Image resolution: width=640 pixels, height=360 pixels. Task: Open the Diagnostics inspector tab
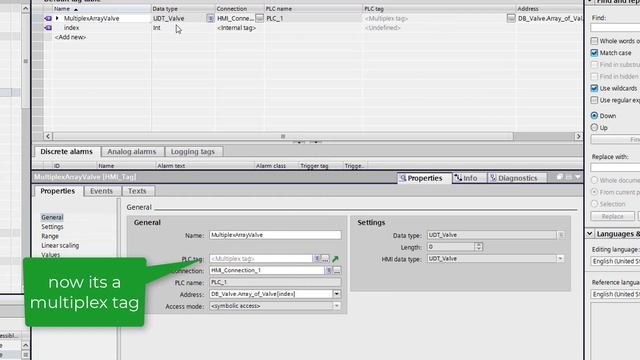[x=517, y=178]
